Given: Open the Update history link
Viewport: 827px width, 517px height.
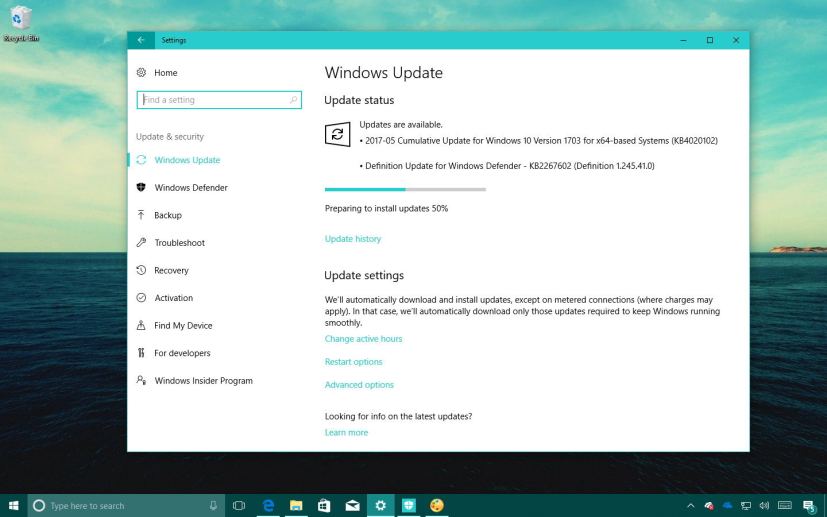Looking at the screenshot, I should coord(353,239).
